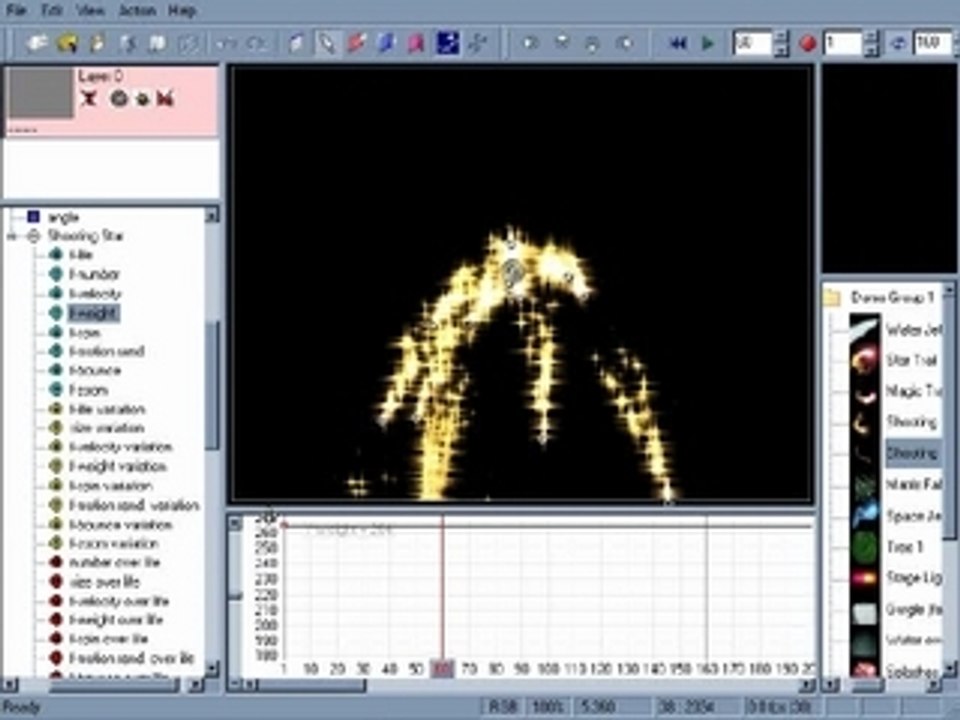Select the number property
The height and width of the screenshot is (720, 960).
pyautogui.click(x=93, y=274)
